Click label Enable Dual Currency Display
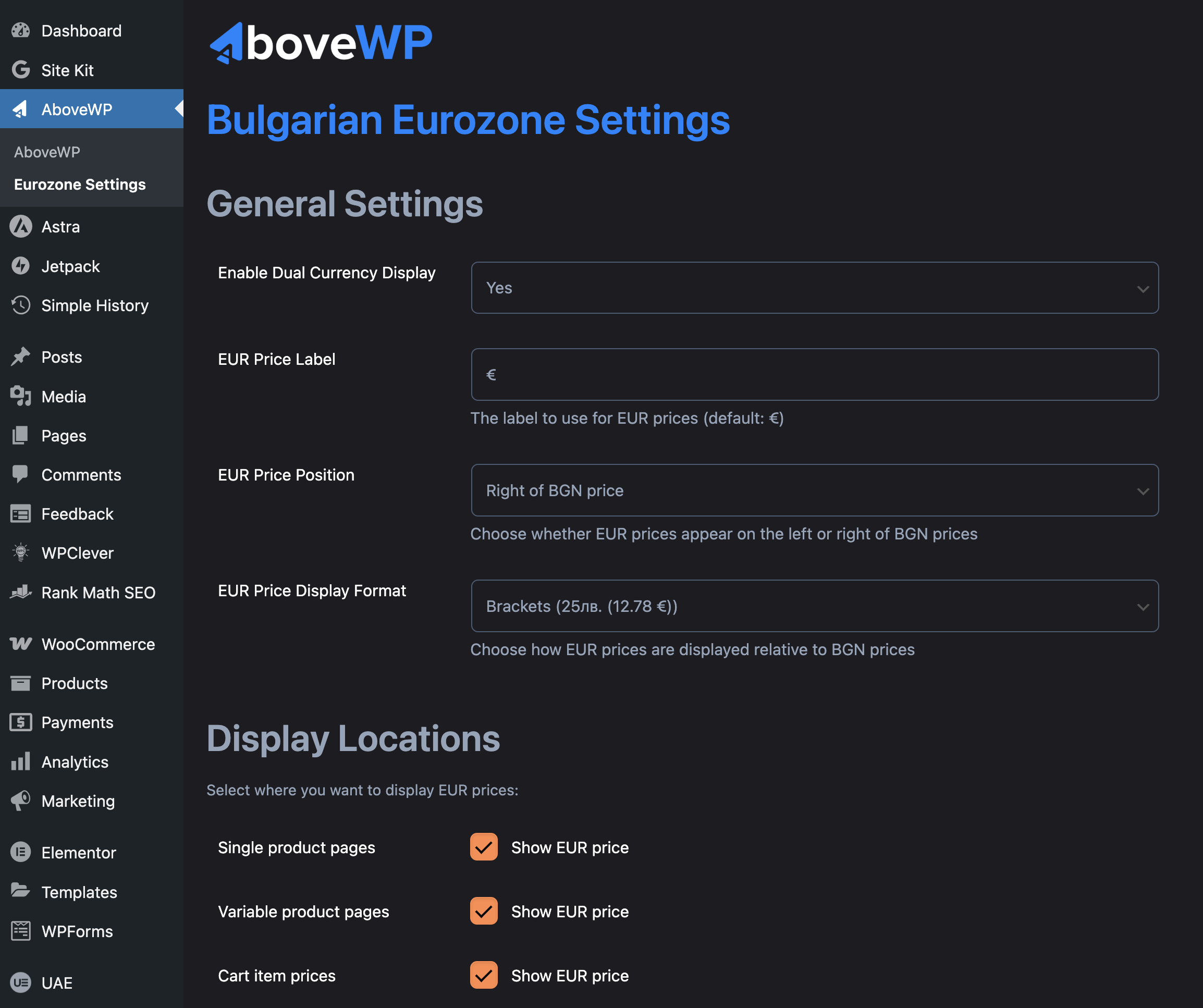 tap(326, 273)
